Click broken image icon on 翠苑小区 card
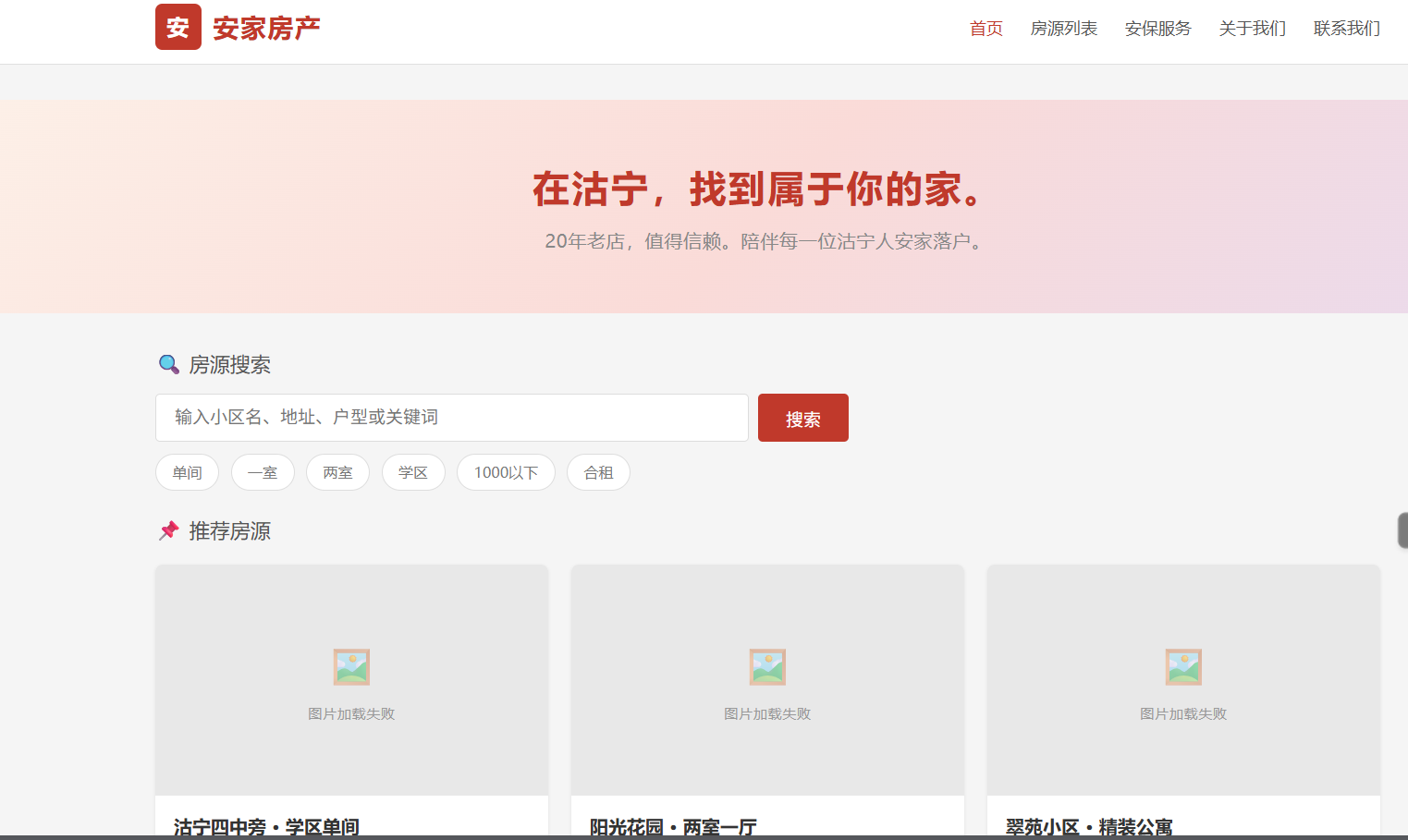 (x=1183, y=667)
